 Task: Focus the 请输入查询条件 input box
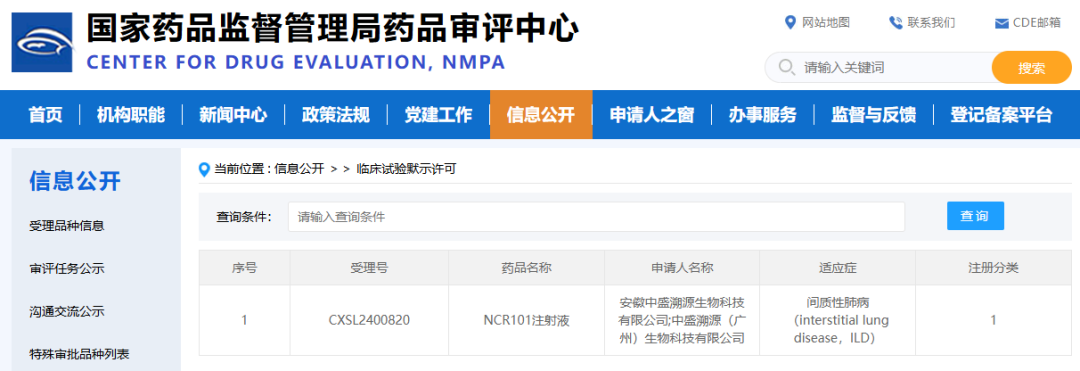point(596,217)
